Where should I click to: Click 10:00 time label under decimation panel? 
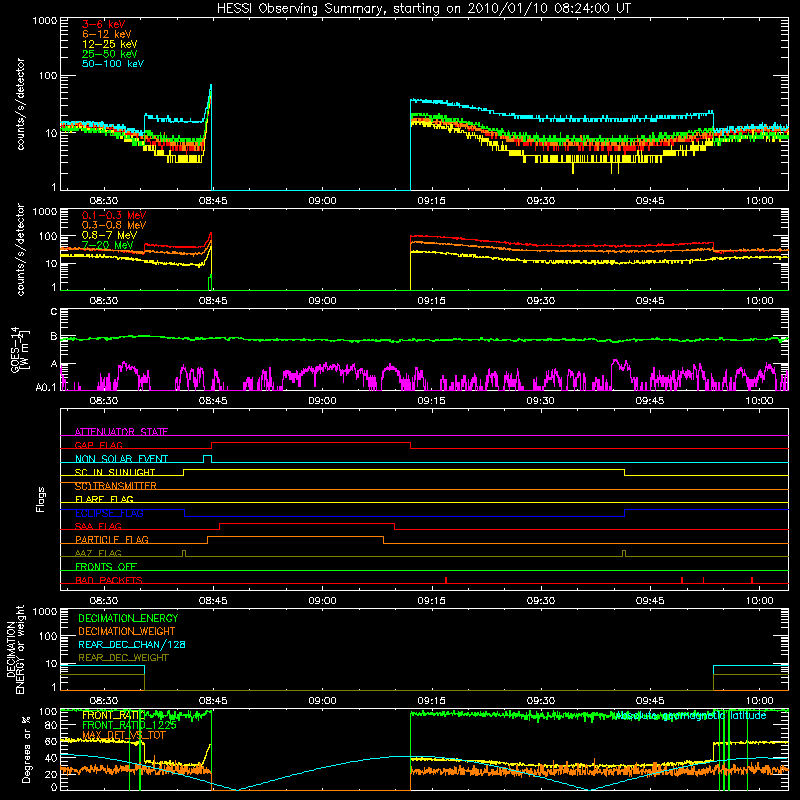(x=759, y=701)
